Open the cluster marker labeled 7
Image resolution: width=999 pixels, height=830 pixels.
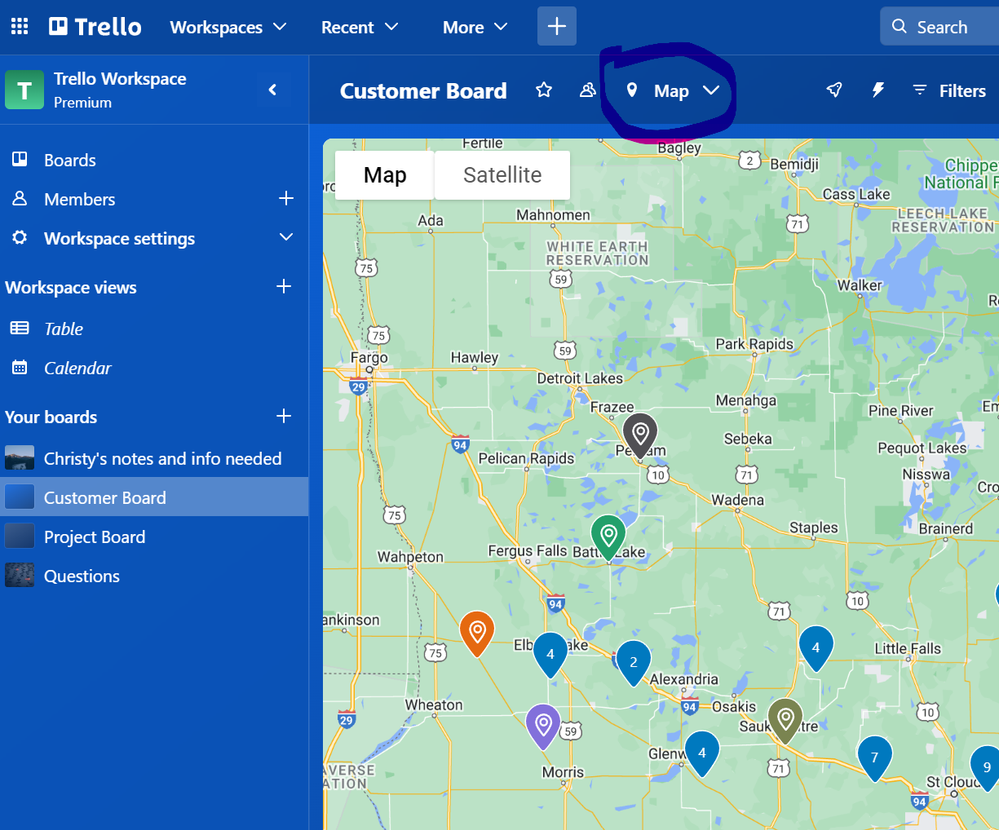pyautogui.click(x=875, y=758)
